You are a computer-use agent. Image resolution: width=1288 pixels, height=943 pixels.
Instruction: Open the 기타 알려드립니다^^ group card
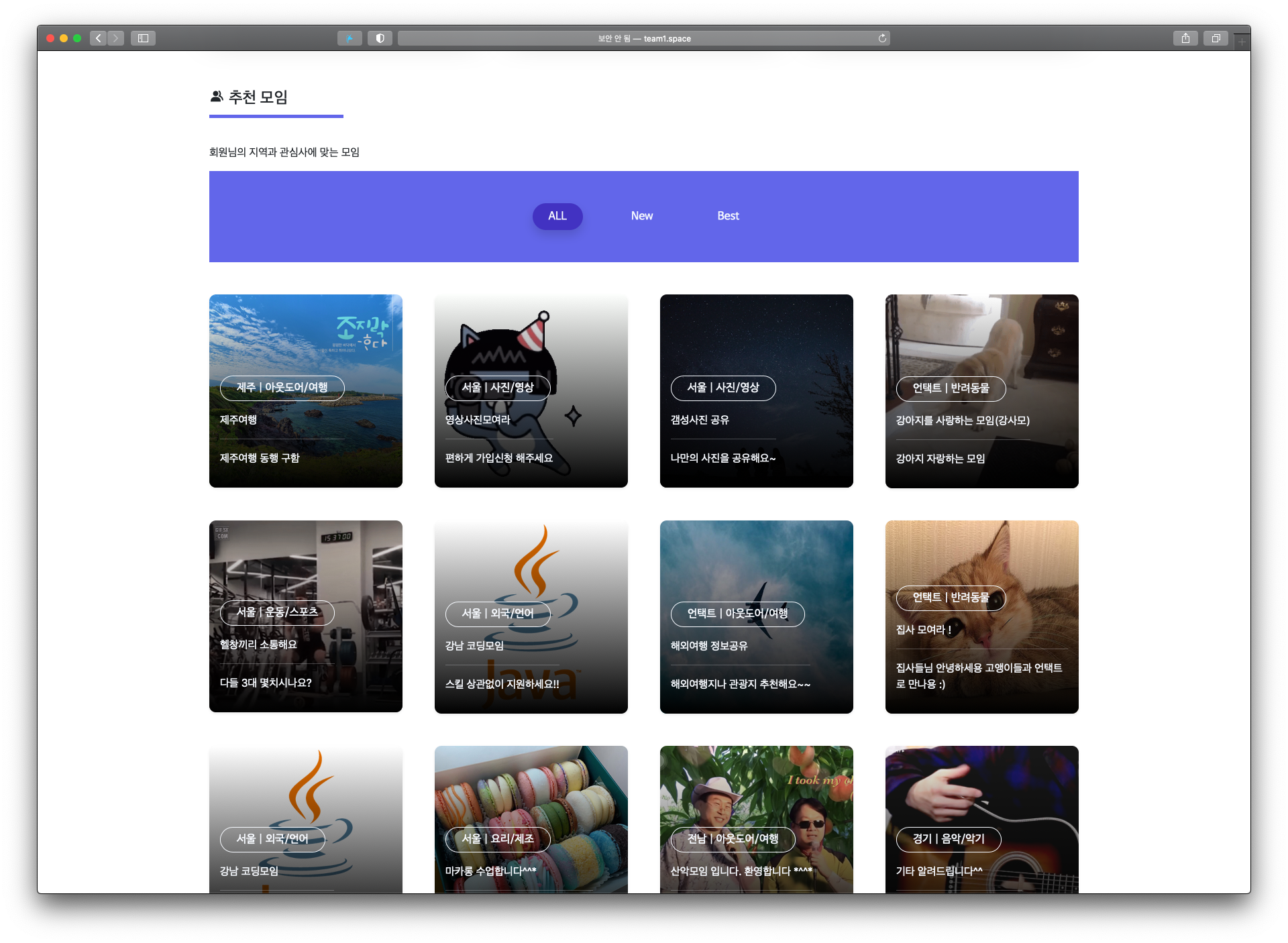982,820
